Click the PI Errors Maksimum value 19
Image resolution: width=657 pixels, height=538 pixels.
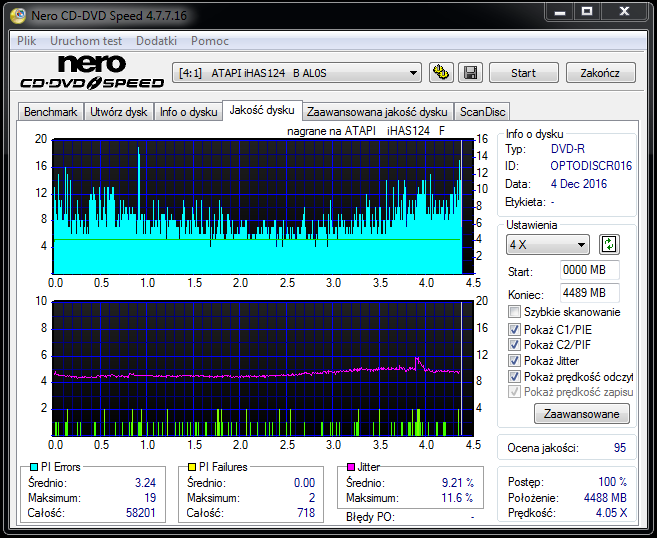pos(150,498)
